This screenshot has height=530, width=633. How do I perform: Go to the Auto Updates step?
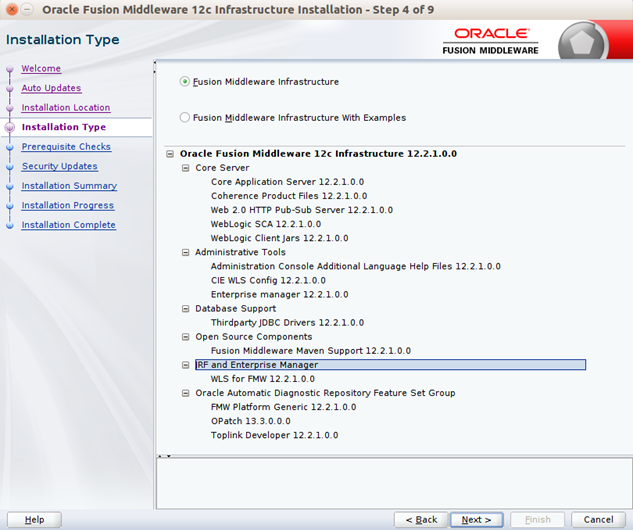click(x=51, y=88)
